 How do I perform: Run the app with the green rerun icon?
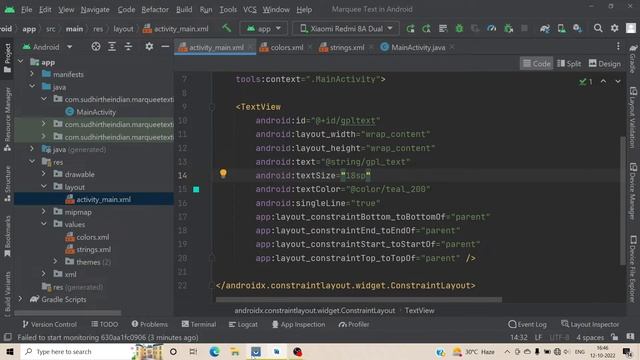pos(410,28)
